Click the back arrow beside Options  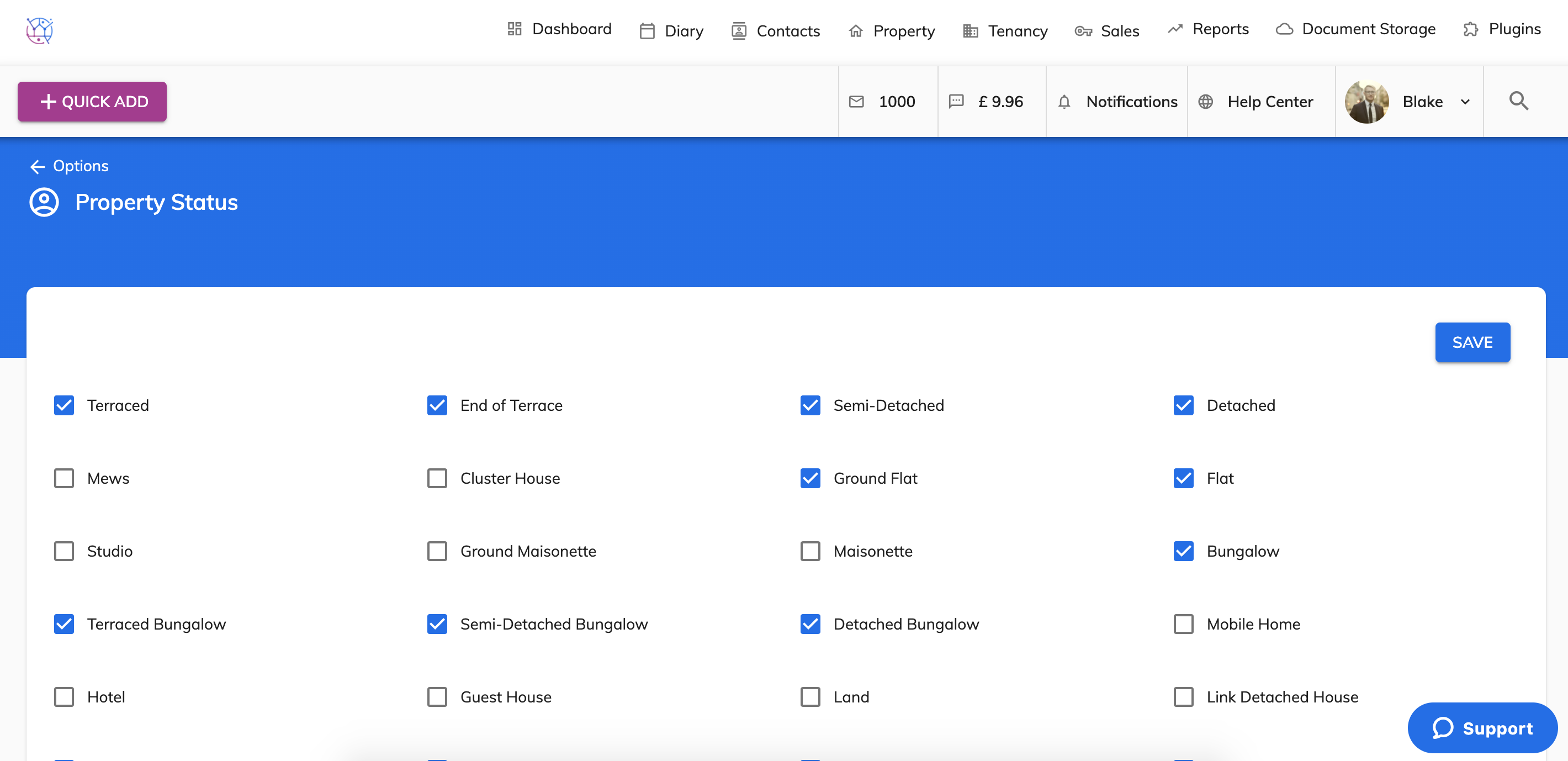37,166
